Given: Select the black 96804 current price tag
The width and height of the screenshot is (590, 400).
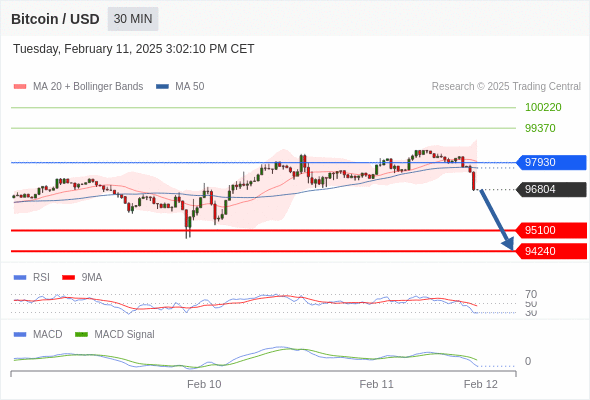Looking at the screenshot, I should coord(551,189).
